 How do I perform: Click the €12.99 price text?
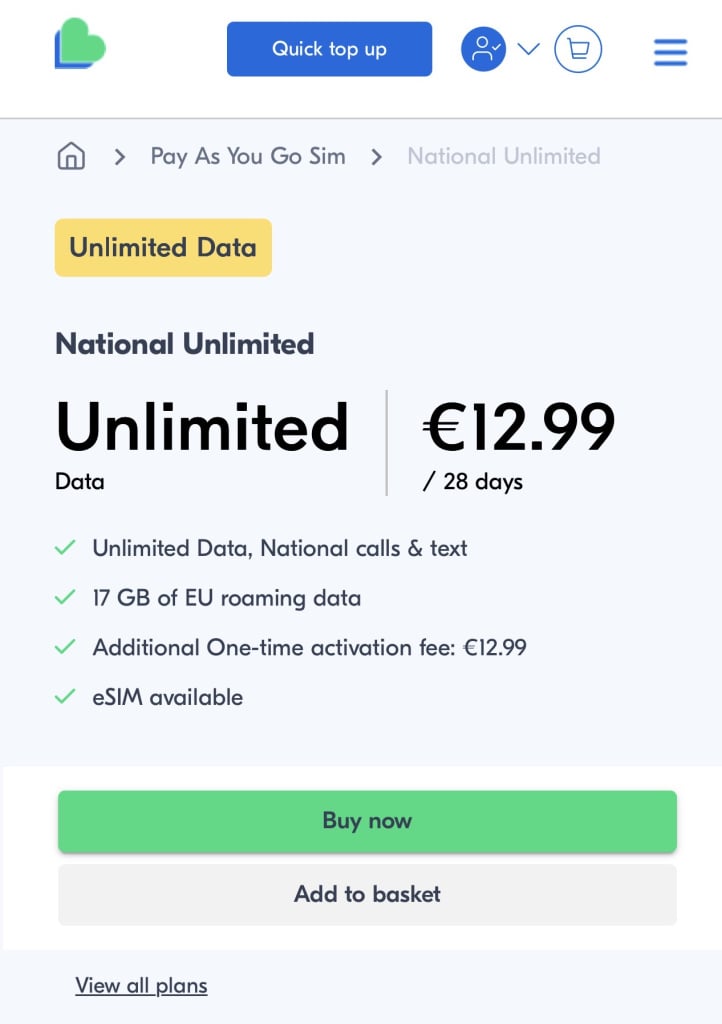pyautogui.click(x=519, y=427)
